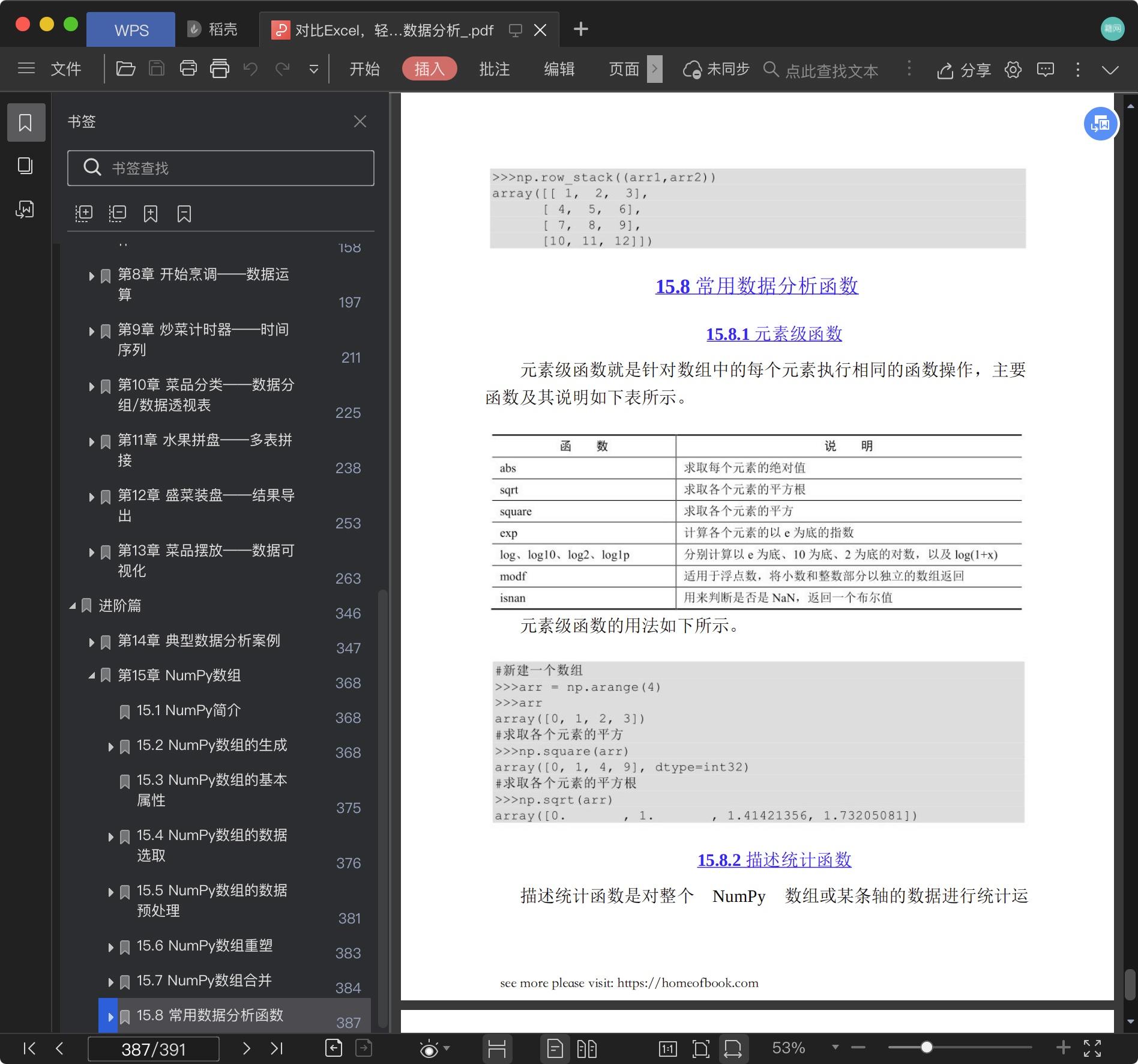This screenshot has height=1064, width=1138.
Task: Click the open file folder icon
Action: coord(125,69)
